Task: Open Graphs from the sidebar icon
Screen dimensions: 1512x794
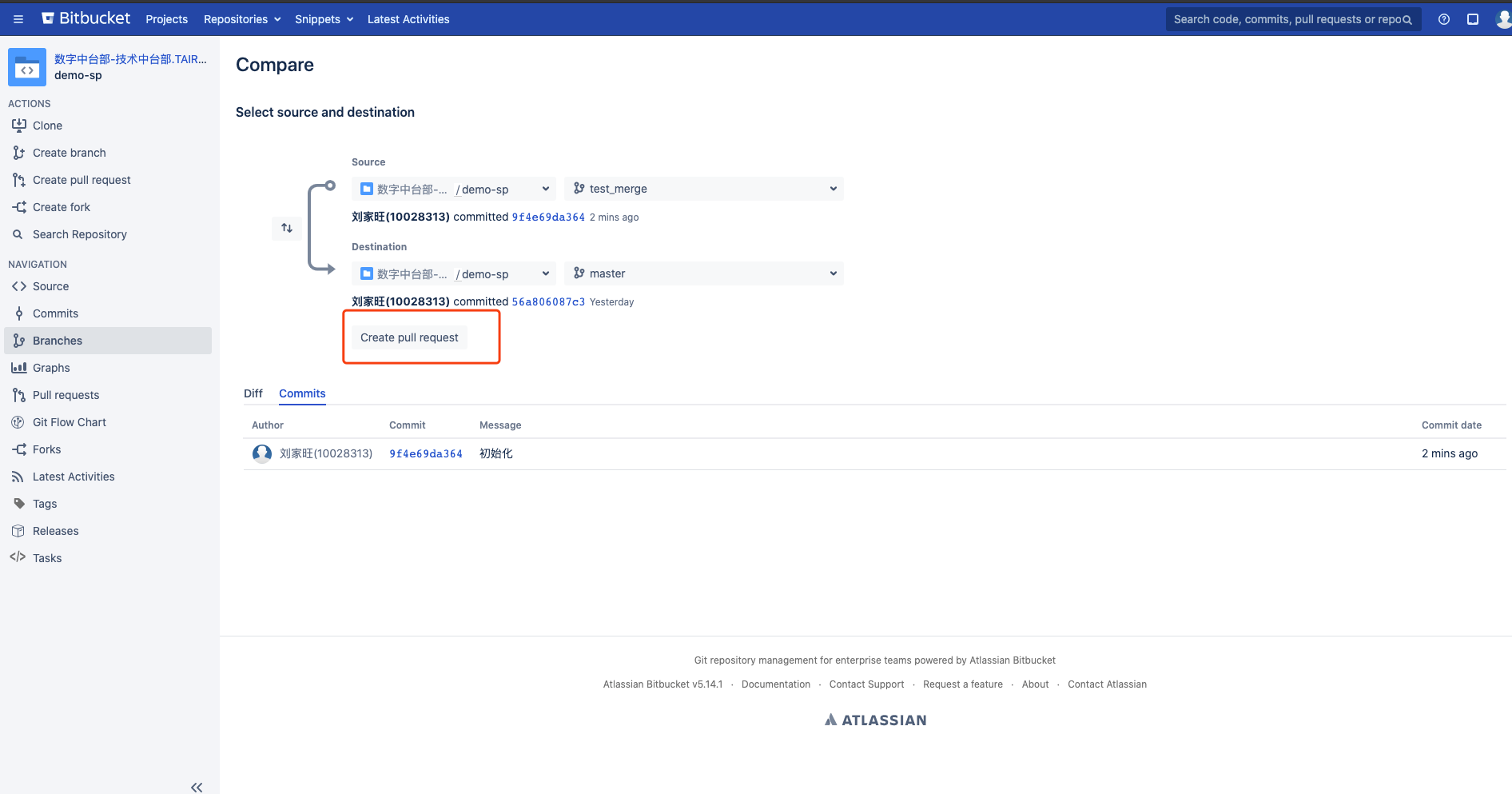Action: point(19,368)
